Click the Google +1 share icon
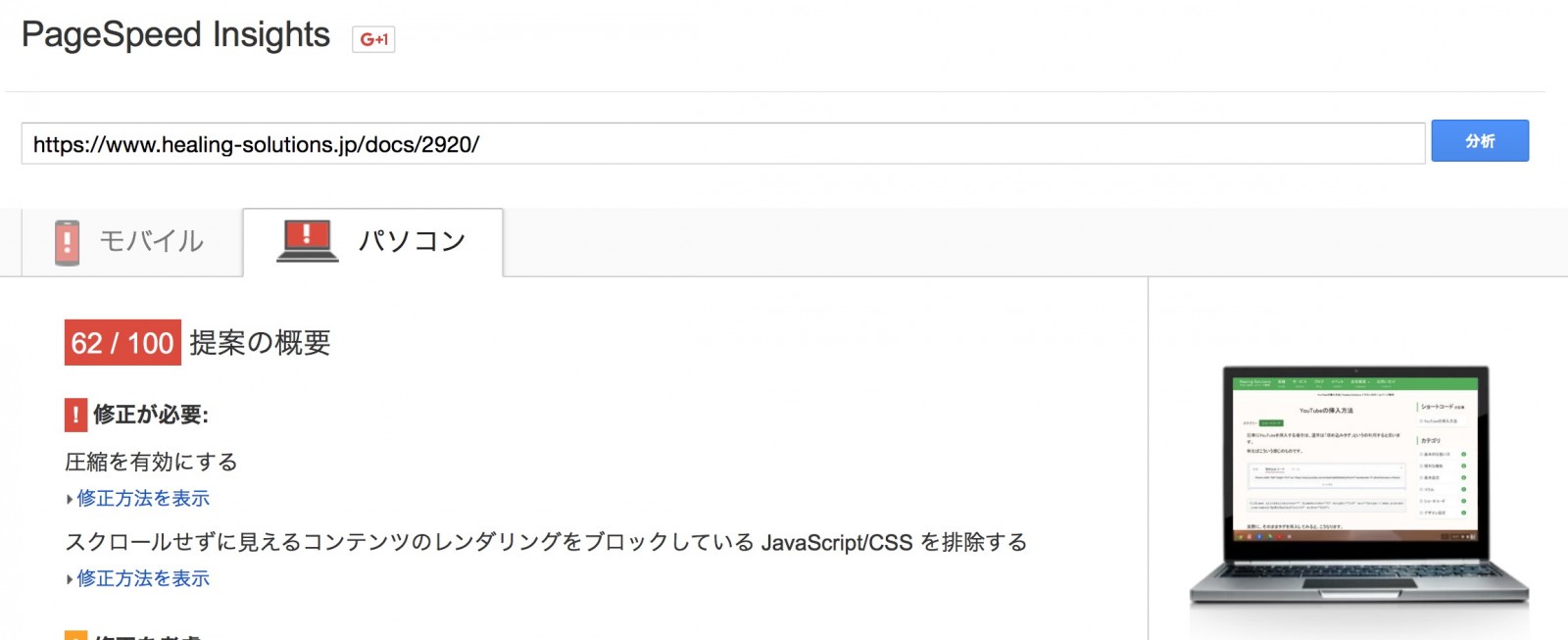Viewport: 1568px width, 640px height. (373, 39)
